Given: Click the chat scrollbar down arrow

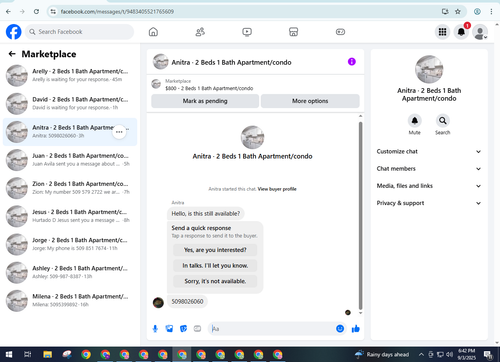Looking at the screenshot, I should [x=360, y=313].
